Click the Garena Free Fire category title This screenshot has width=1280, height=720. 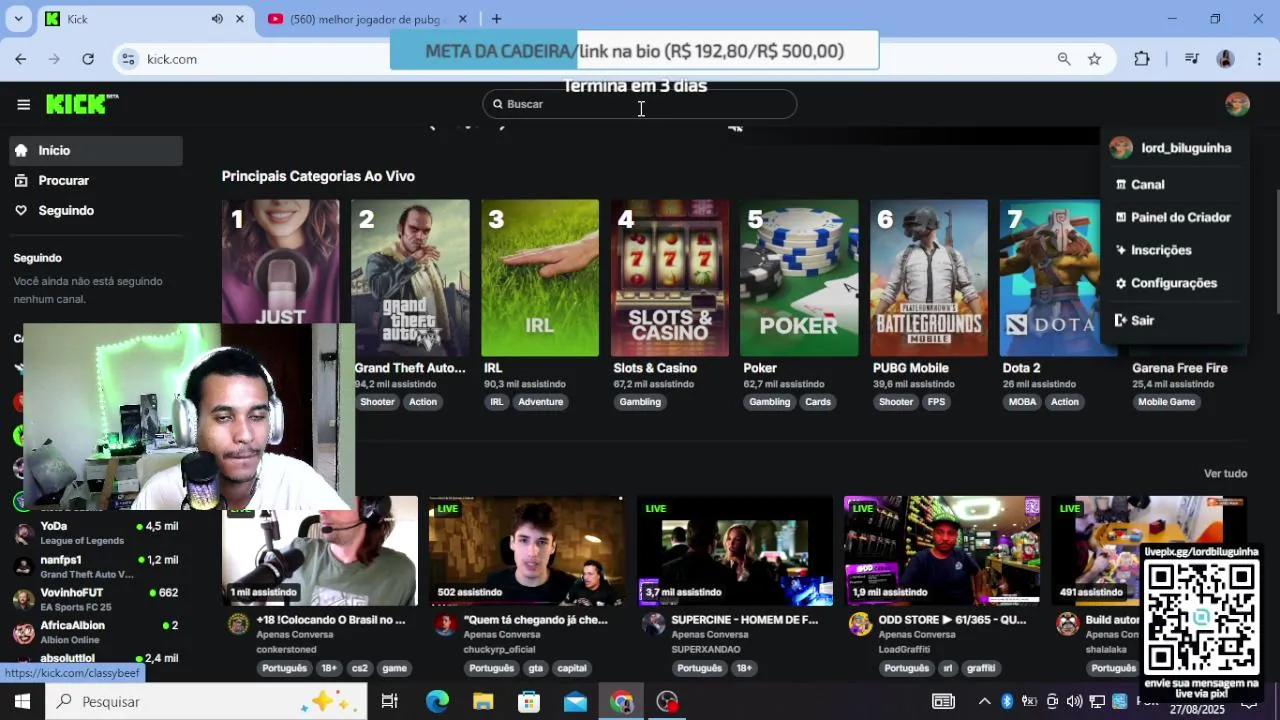pyautogui.click(x=1180, y=368)
